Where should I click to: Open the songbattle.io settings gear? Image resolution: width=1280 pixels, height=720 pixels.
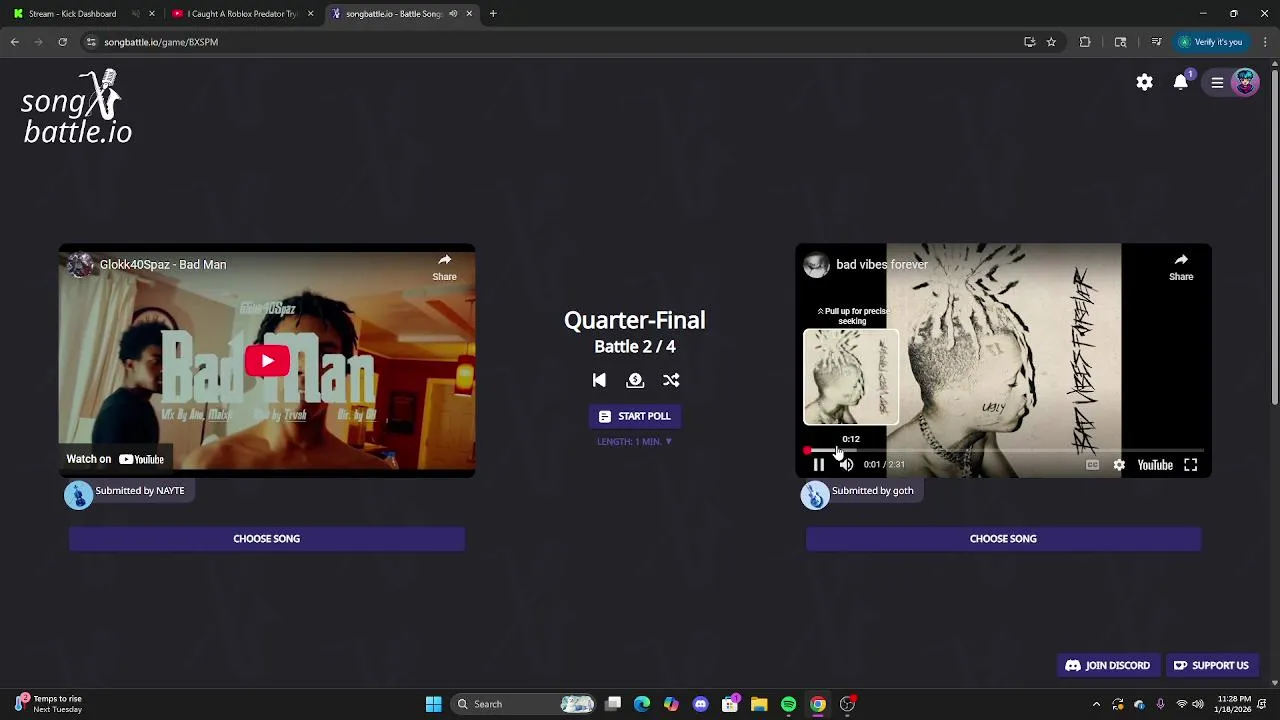click(1144, 82)
